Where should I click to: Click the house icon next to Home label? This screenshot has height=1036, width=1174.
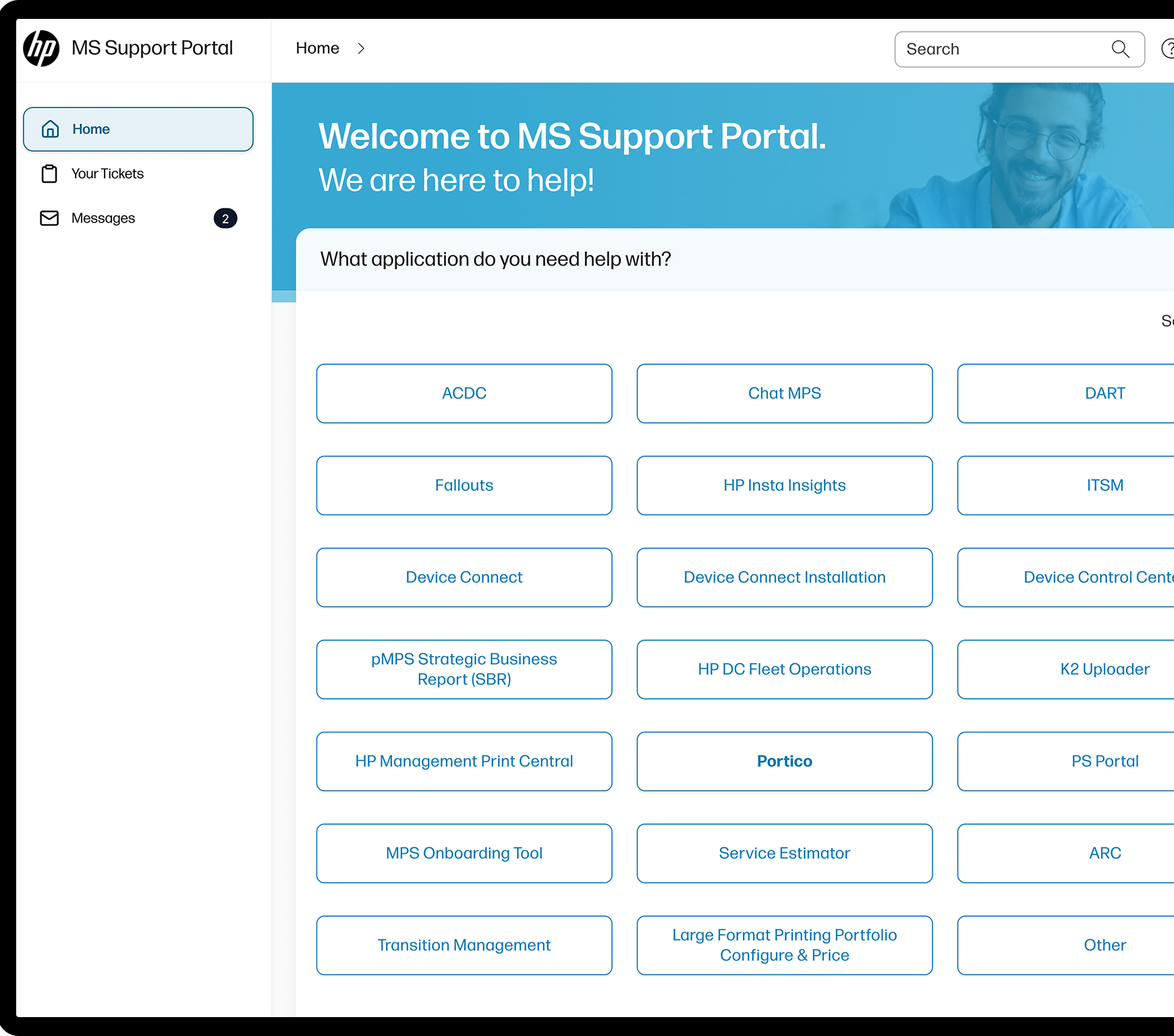click(x=50, y=129)
